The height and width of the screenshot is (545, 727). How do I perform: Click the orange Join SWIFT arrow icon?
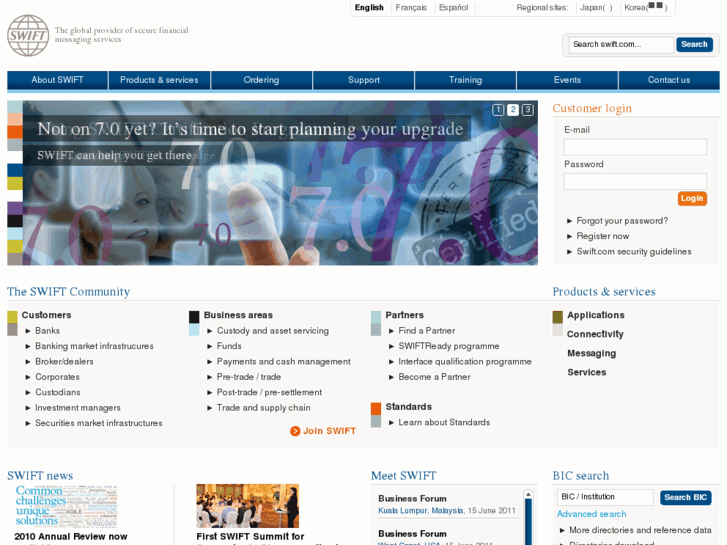pyautogui.click(x=295, y=431)
